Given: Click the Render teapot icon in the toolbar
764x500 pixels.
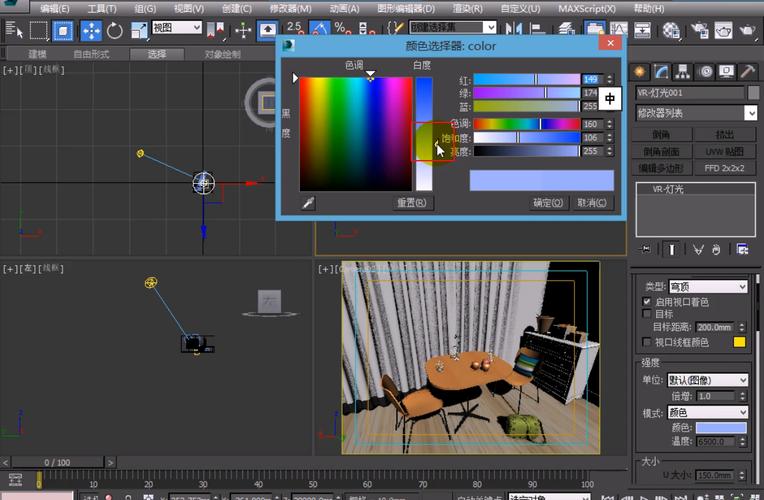Looking at the screenshot, I should [x=747, y=30].
